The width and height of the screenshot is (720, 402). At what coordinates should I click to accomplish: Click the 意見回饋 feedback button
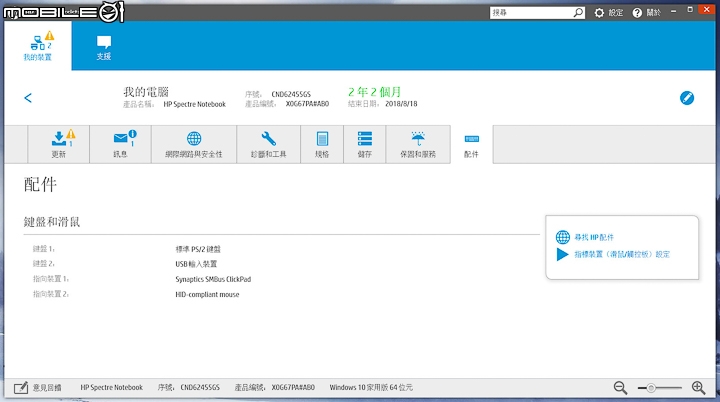(x=38, y=388)
